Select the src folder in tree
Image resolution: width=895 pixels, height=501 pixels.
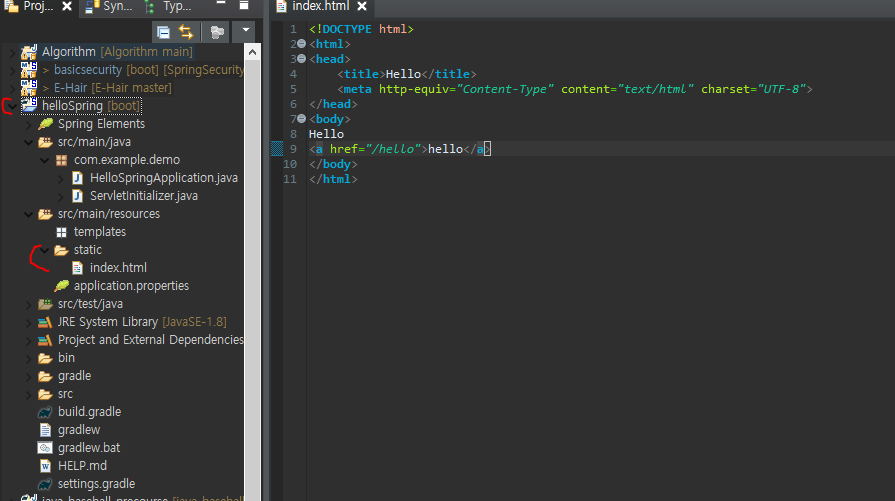[x=65, y=394]
